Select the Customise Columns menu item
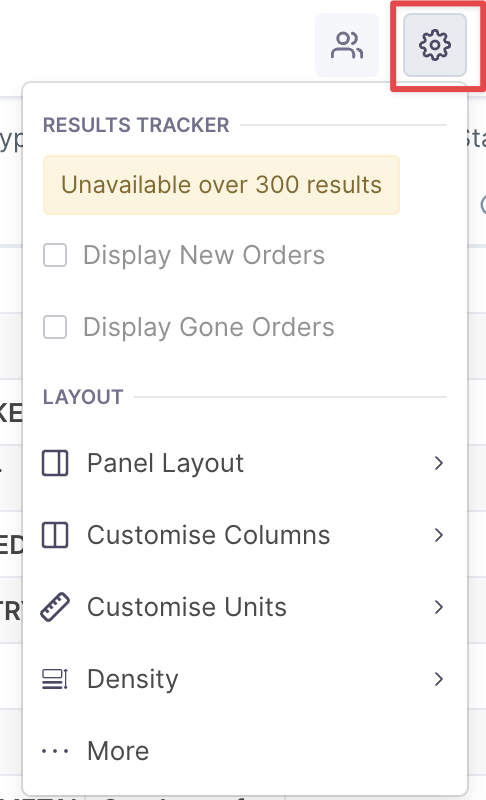 (245, 535)
